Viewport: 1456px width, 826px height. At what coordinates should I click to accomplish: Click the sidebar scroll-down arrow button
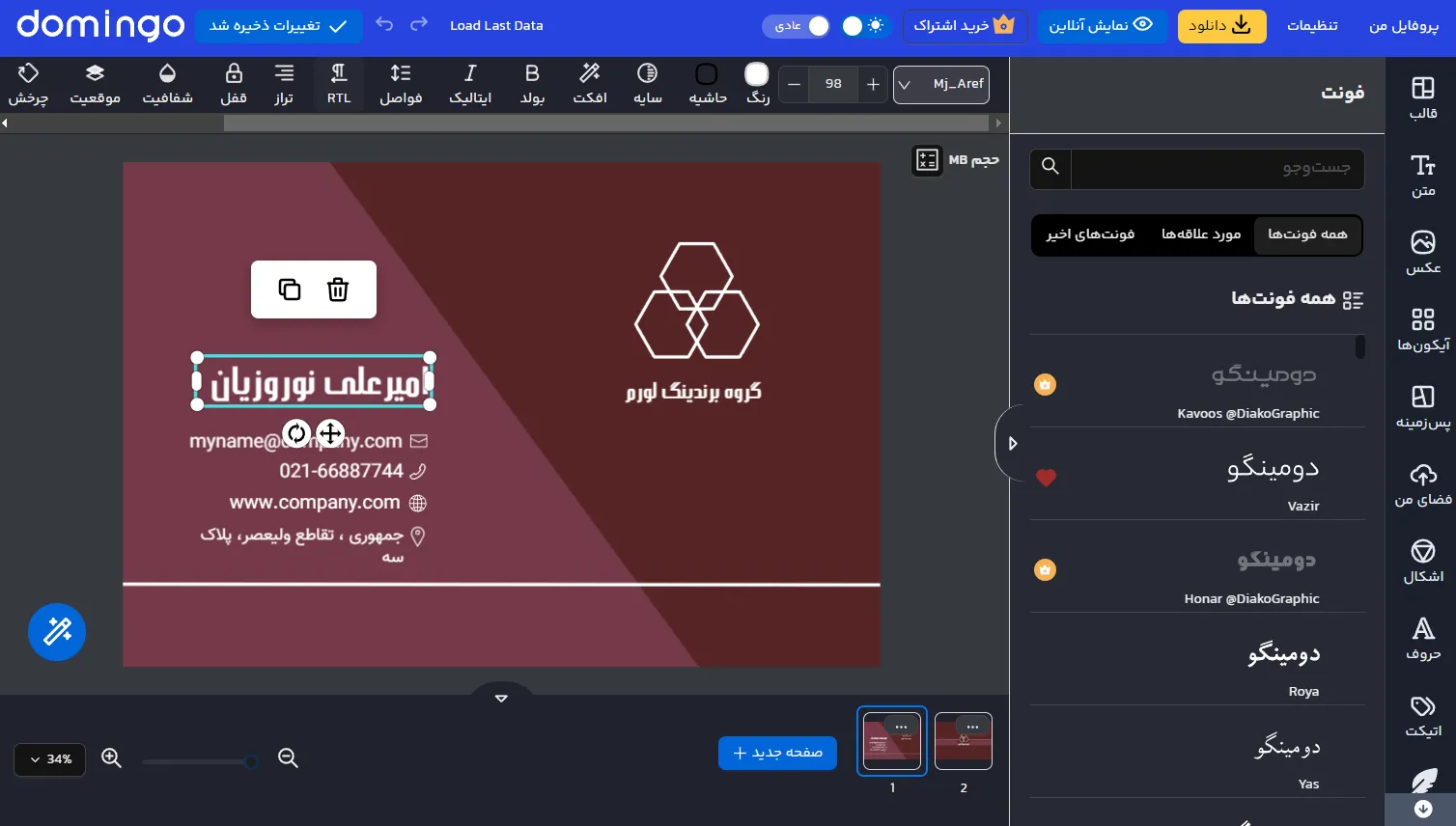1423,809
